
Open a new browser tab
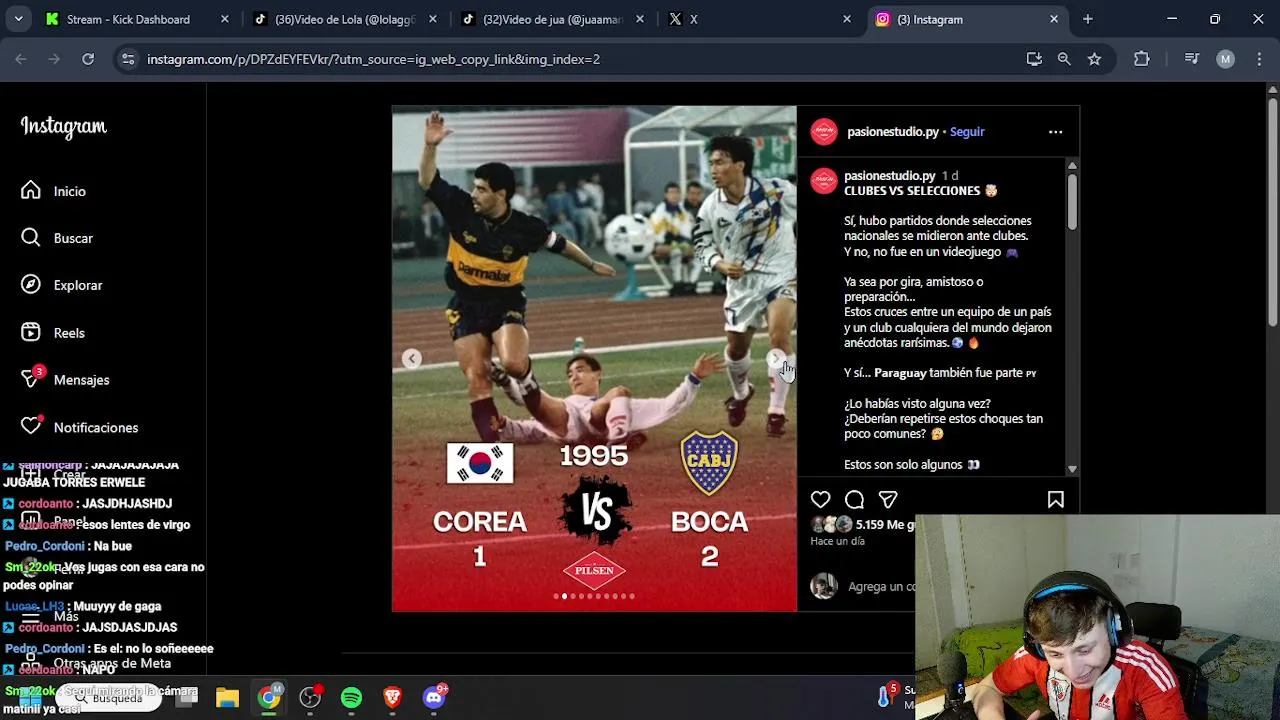[x=1087, y=19]
